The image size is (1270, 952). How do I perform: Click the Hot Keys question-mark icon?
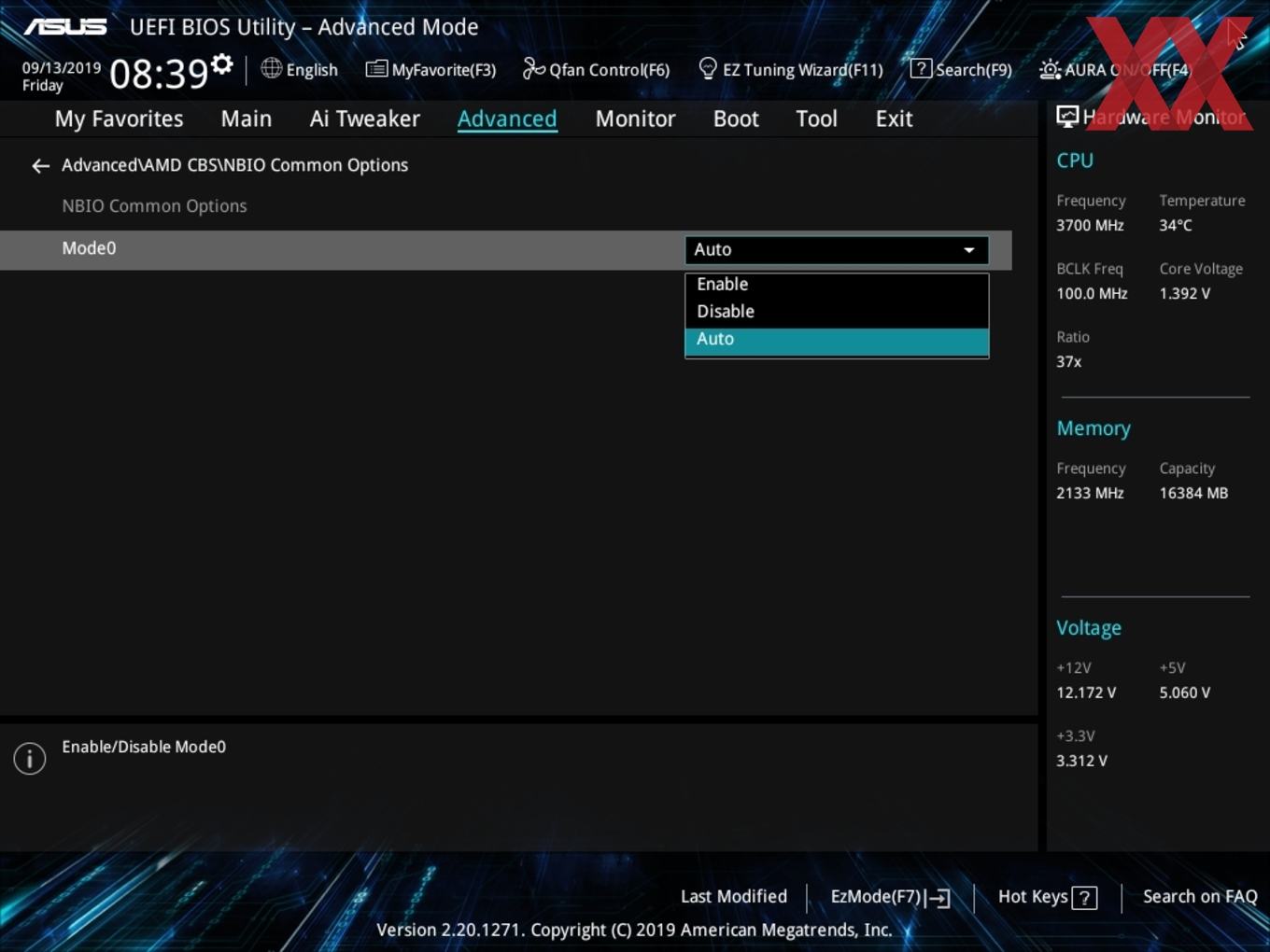click(1084, 898)
